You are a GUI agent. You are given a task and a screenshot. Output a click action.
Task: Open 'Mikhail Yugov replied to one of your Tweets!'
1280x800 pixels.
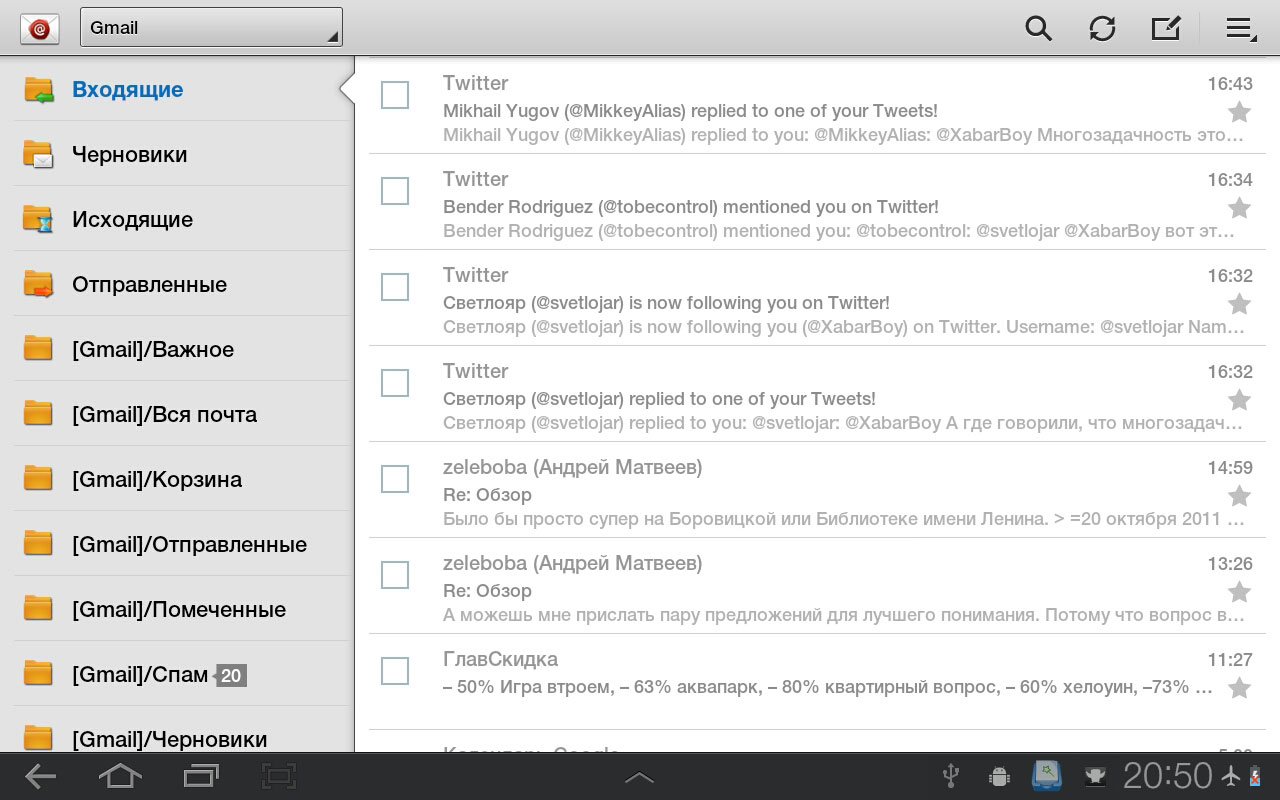point(690,111)
